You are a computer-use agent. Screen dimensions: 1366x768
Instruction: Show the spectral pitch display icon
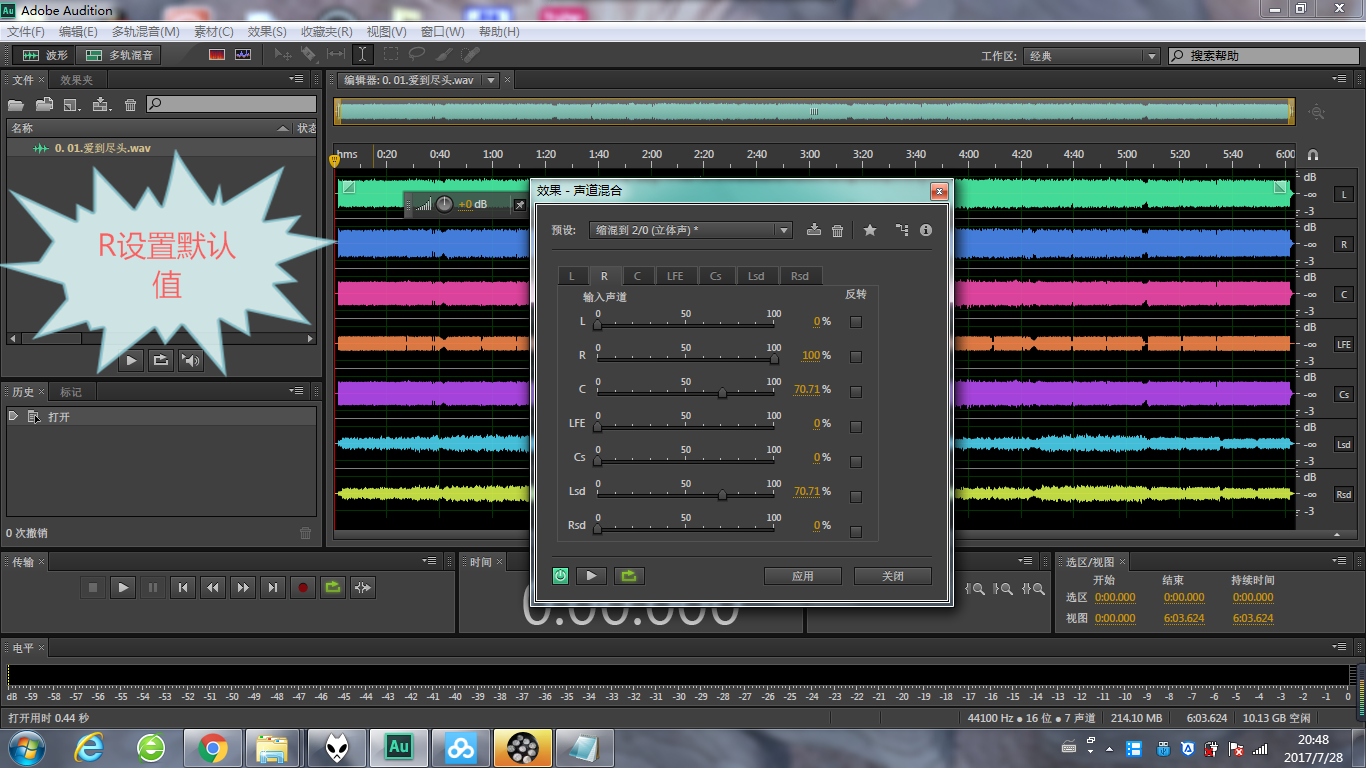click(x=243, y=55)
